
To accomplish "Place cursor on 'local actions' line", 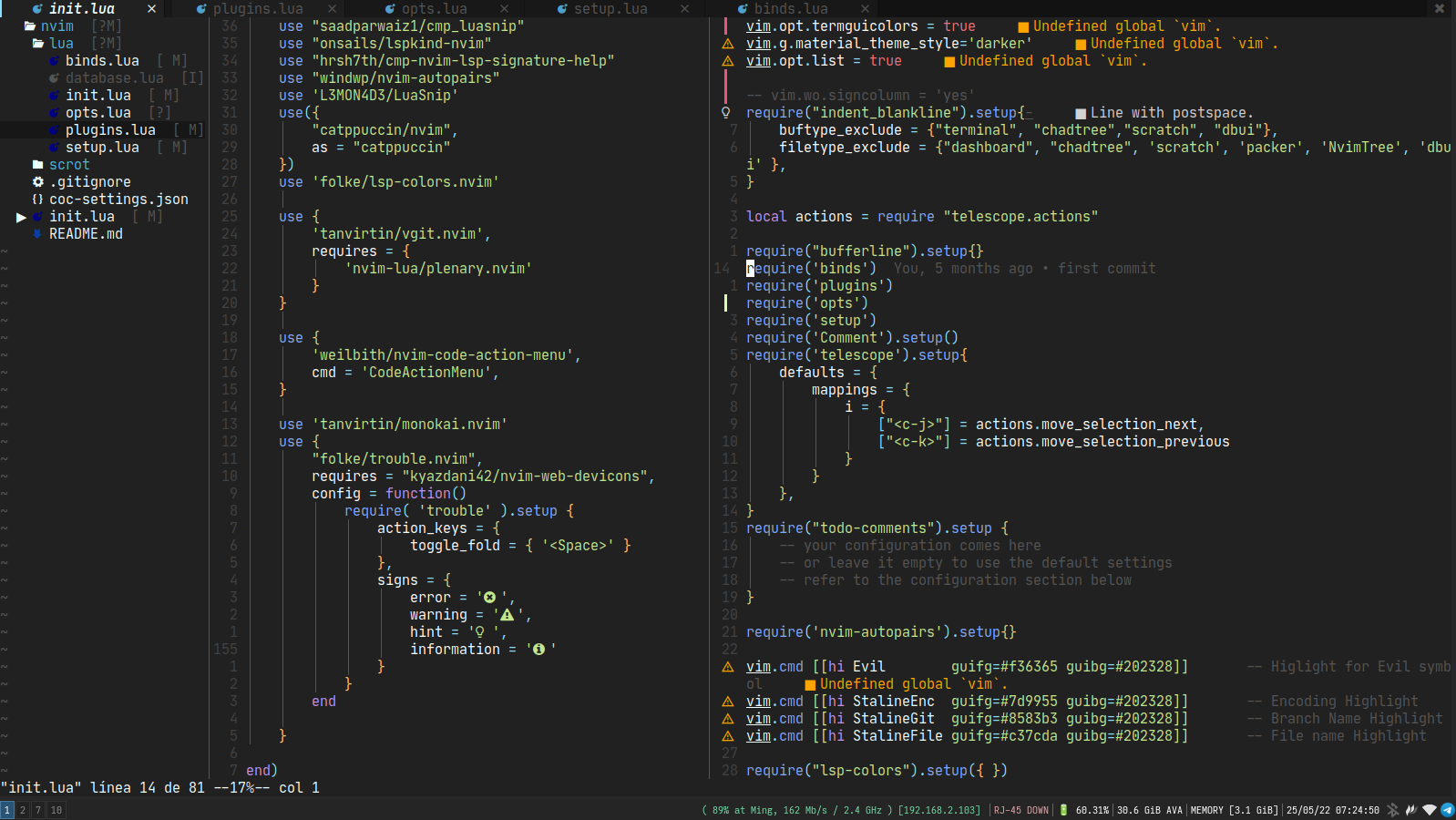I will [922, 216].
